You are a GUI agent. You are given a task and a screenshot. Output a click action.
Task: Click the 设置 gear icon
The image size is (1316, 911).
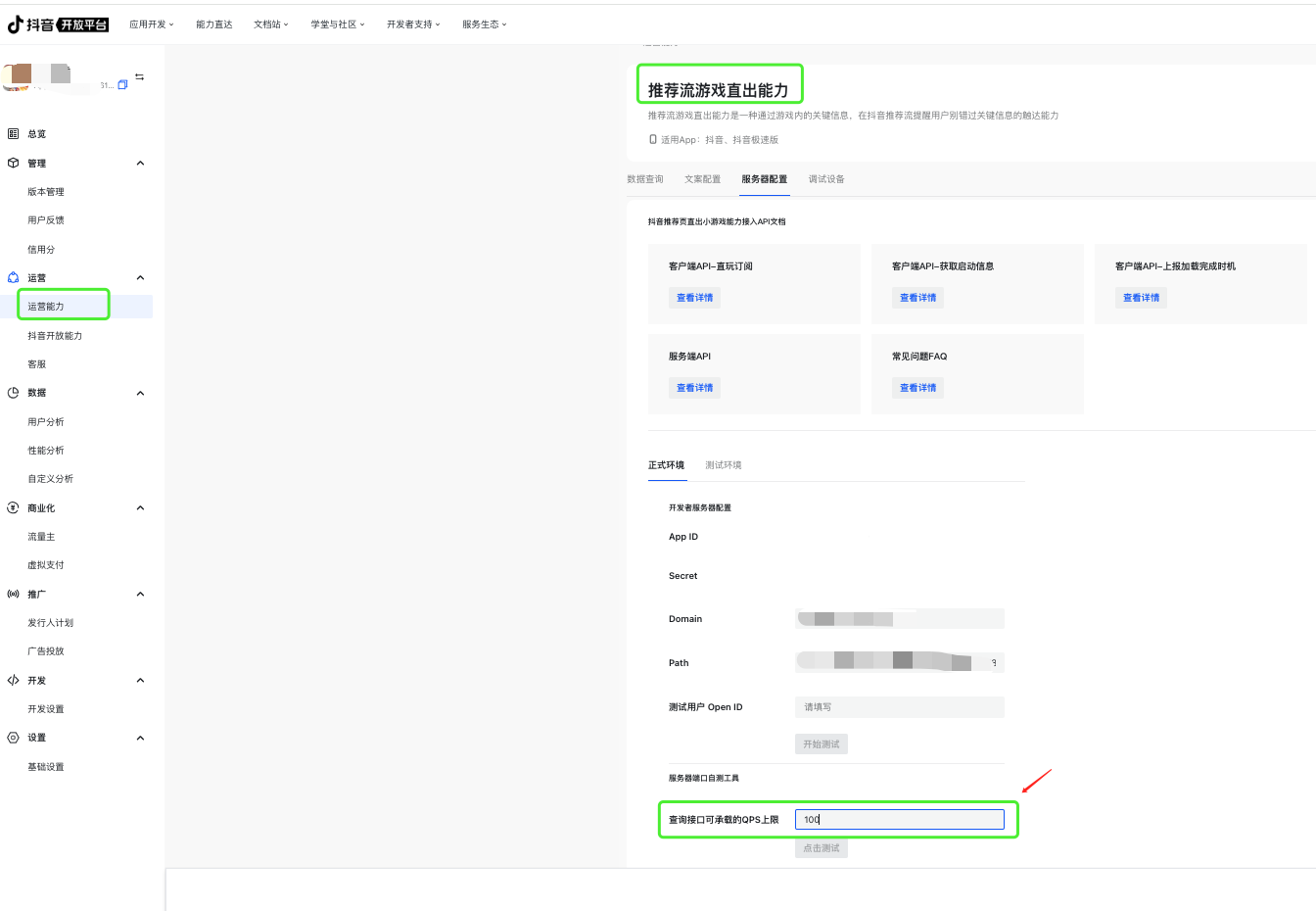coord(13,738)
